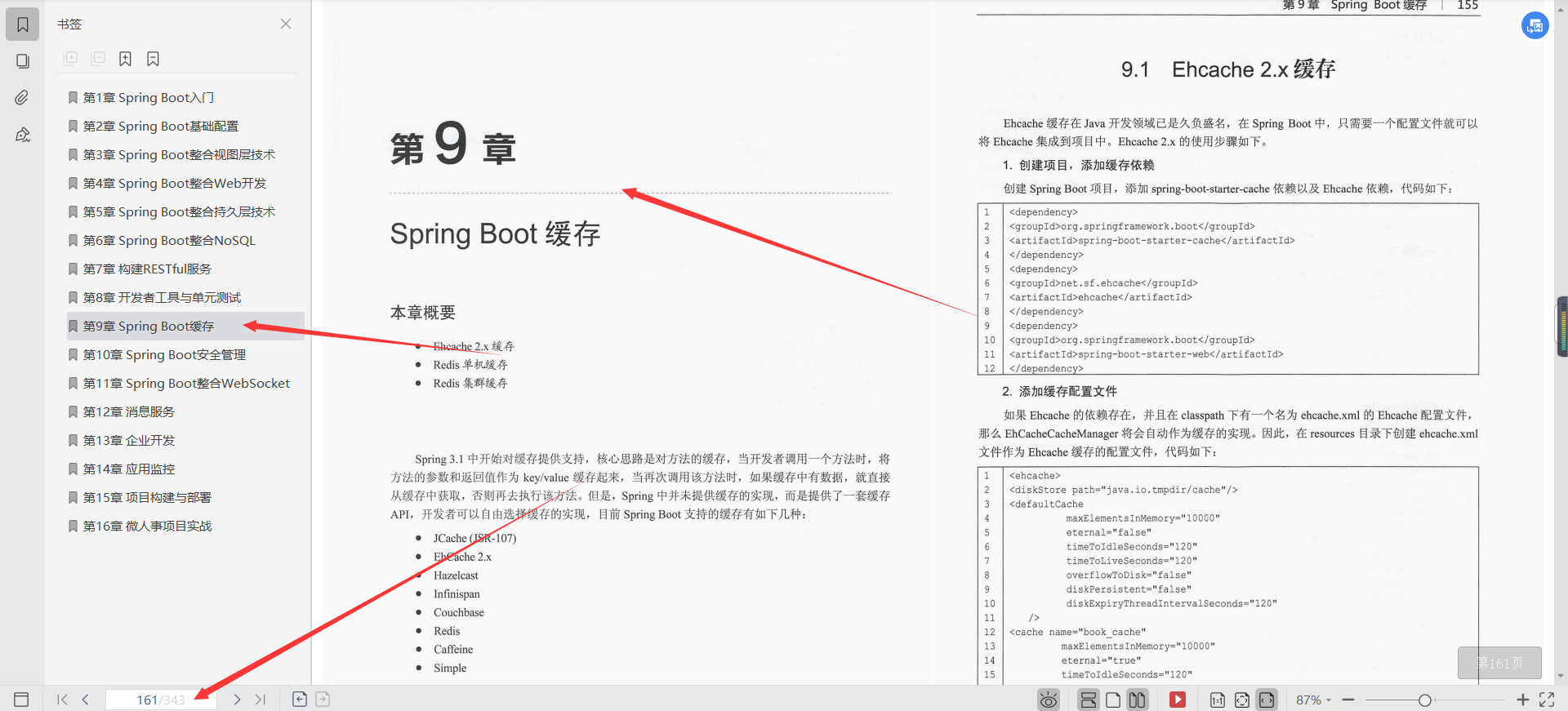Start the slideshow playback
Image resolution: width=1568 pixels, height=711 pixels.
tap(1178, 700)
